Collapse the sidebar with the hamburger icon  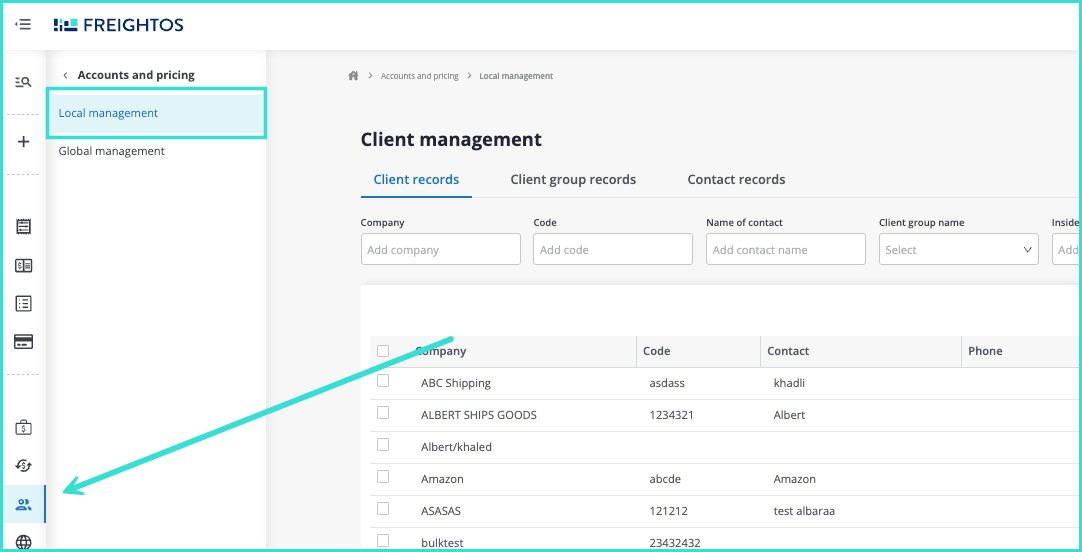pyautogui.click(x=23, y=25)
